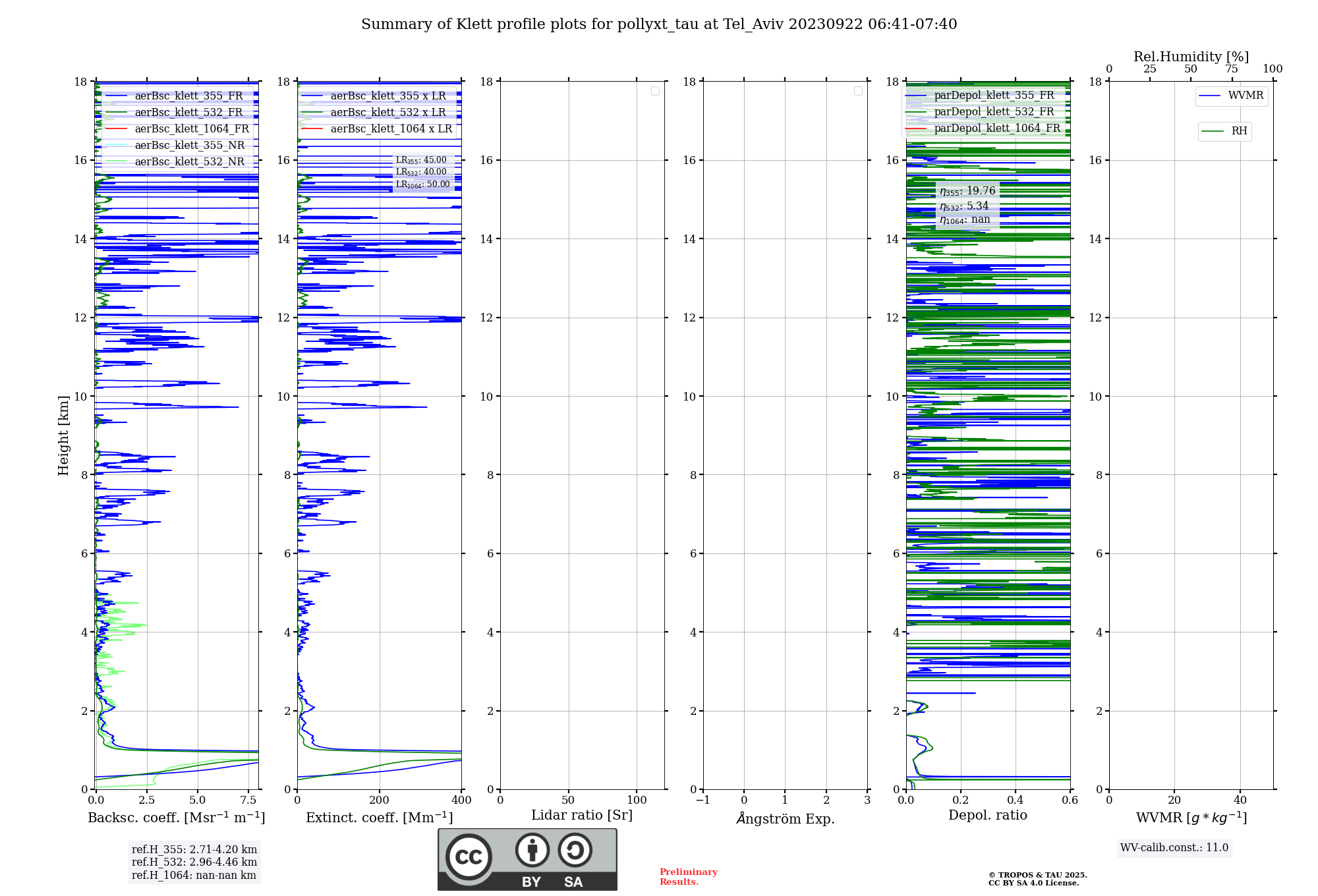Click the empty legend box in Ångström plot
The image size is (1318, 896).
[858, 91]
